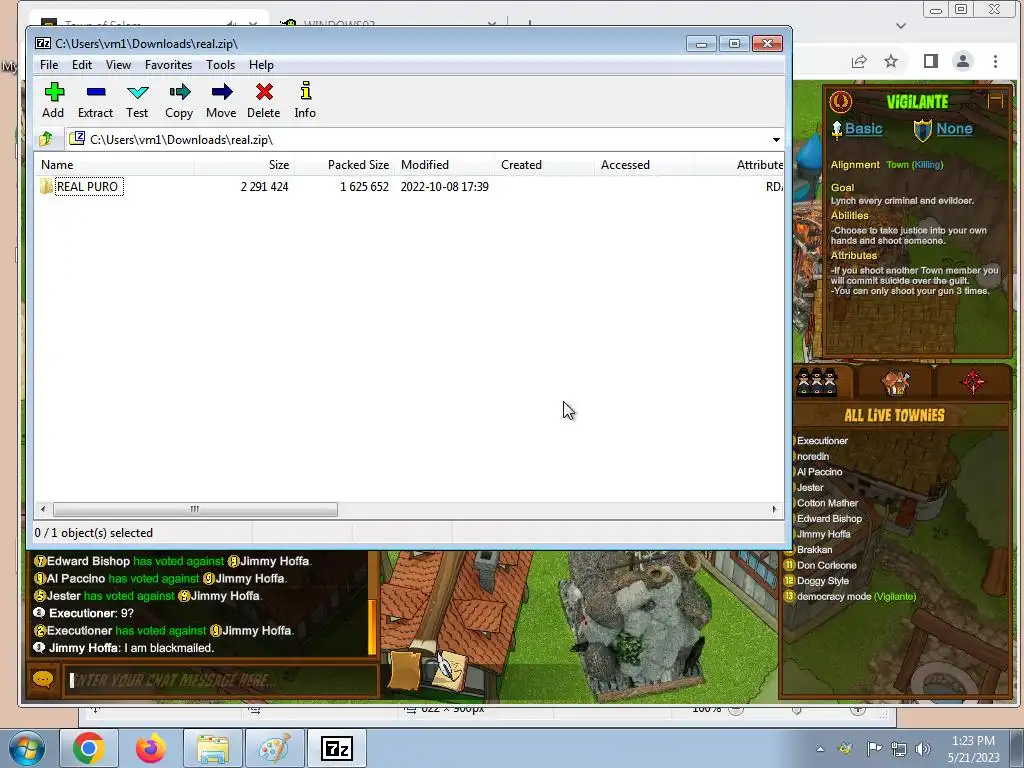Open the View menu

(118, 65)
